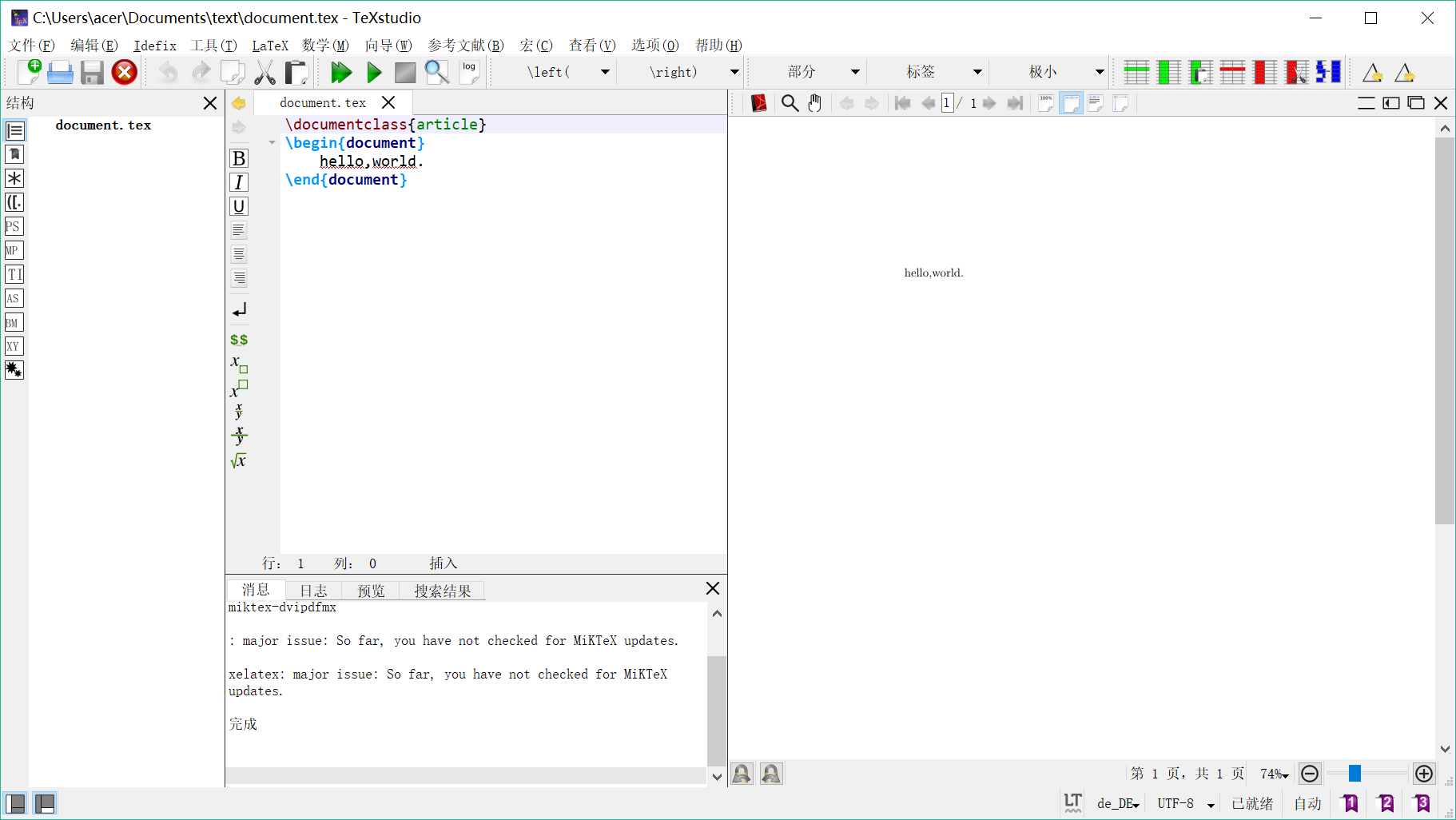Show the PS sidebar symbol panel
This screenshot has width=1456, height=820.
point(14,226)
